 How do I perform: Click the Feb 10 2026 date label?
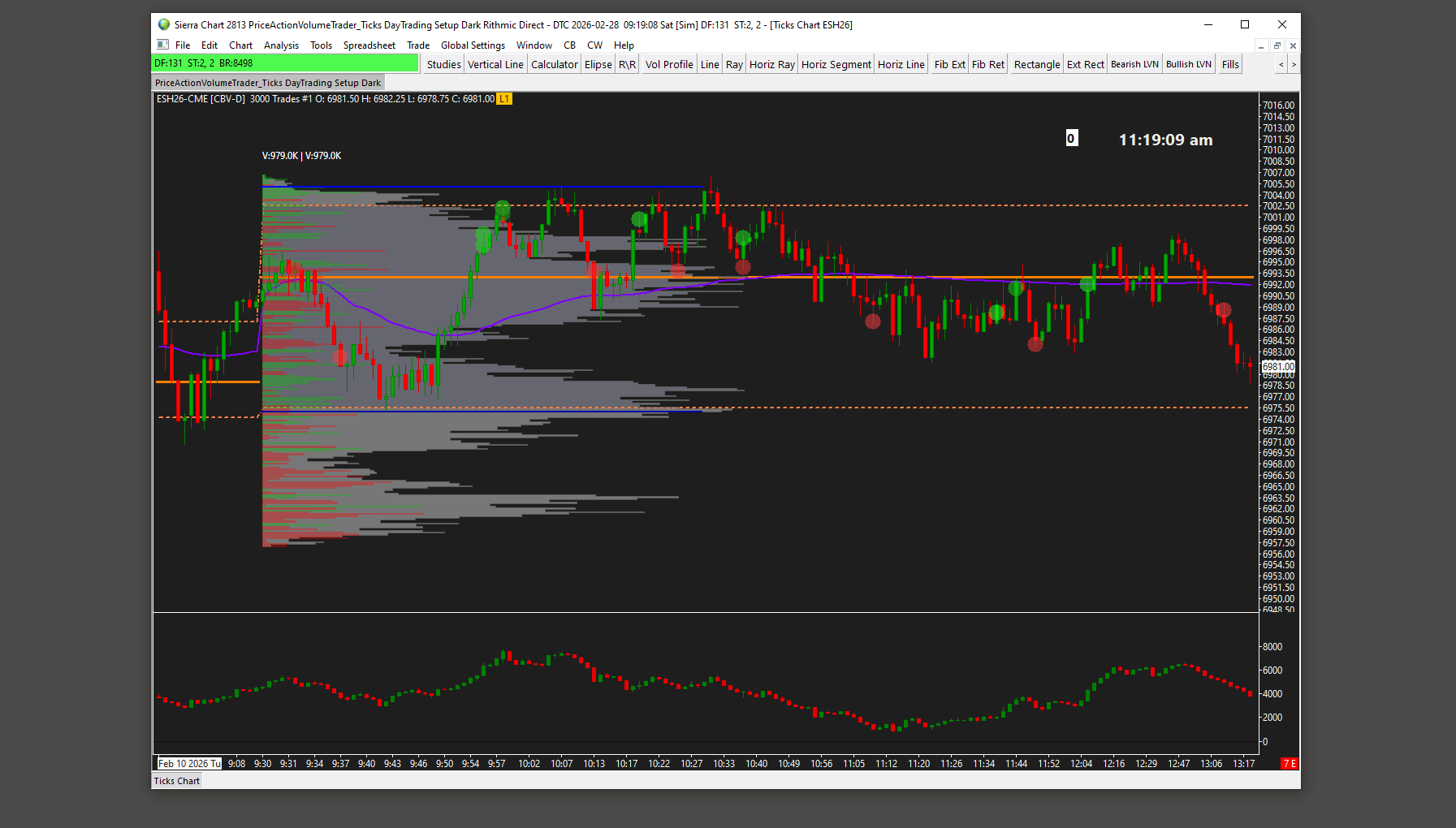(189, 764)
